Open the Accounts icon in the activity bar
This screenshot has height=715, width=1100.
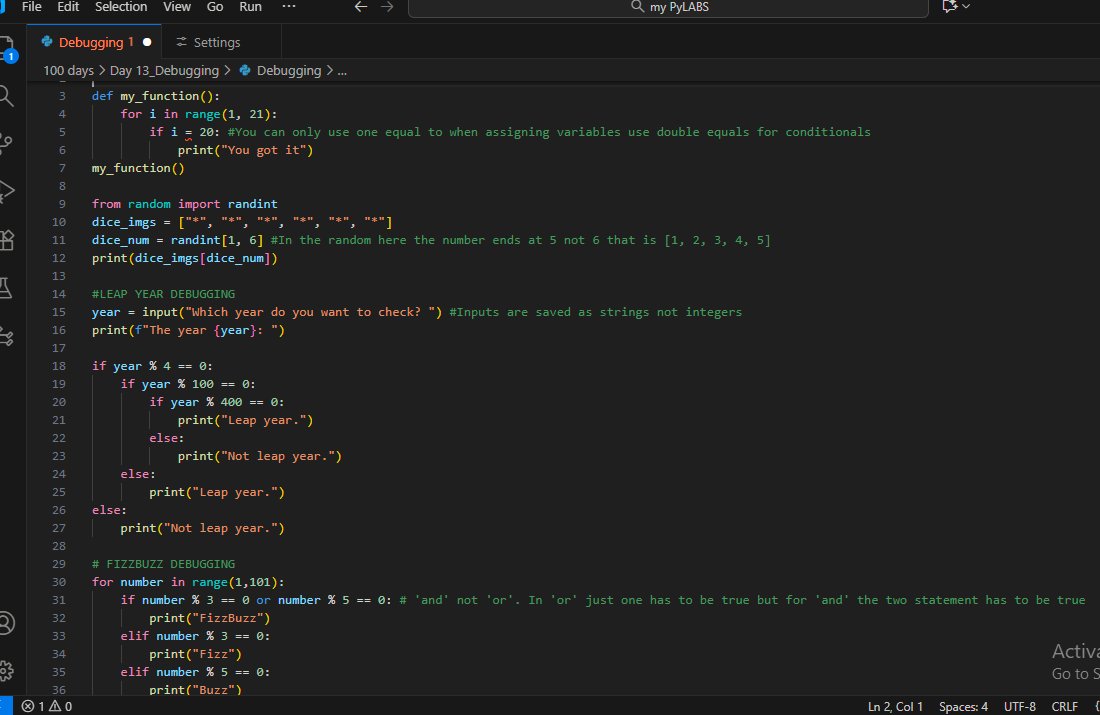tap(6, 623)
